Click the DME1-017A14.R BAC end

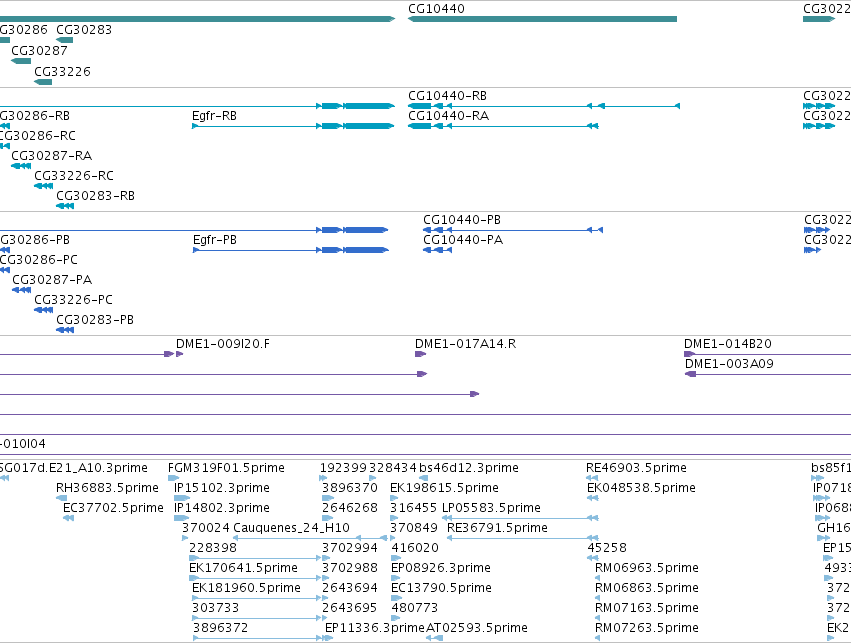(421, 354)
